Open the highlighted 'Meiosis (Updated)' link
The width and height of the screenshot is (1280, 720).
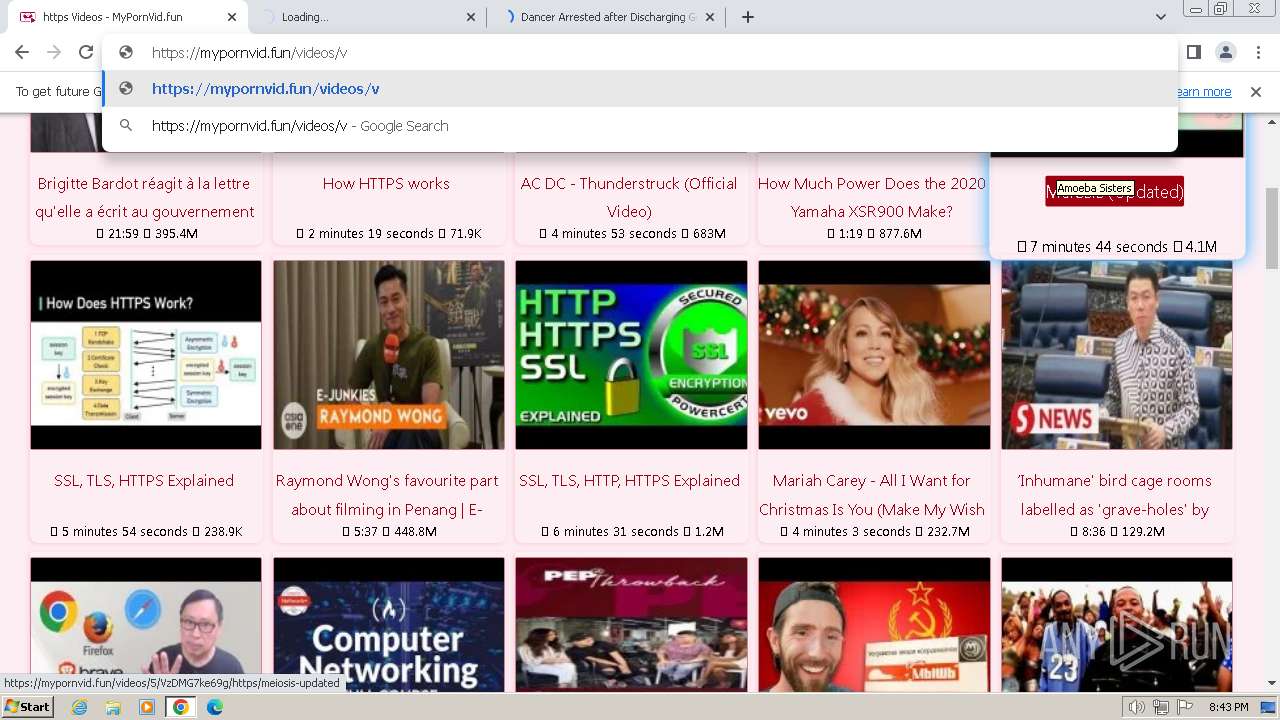[1114, 191]
